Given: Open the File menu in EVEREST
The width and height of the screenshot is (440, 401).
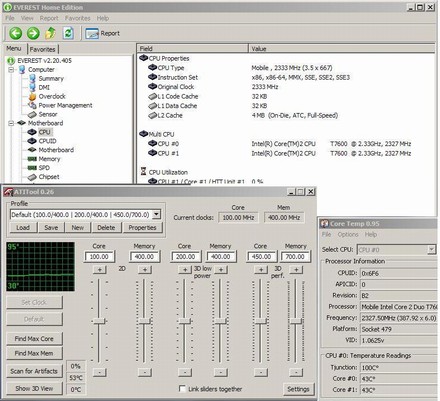Looking at the screenshot, I should (10, 18).
